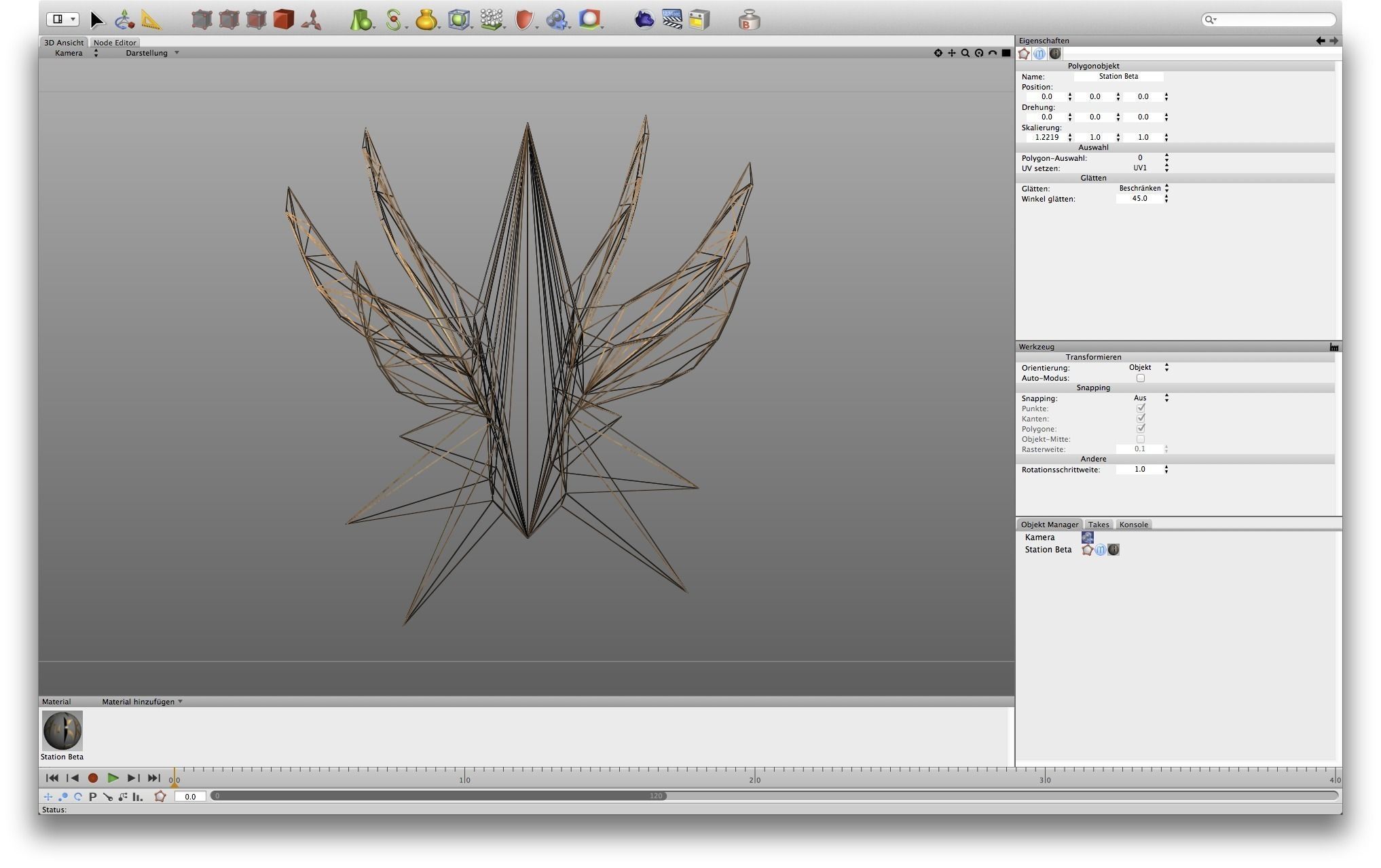The width and height of the screenshot is (1381, 868).
Task: Open the Darstellung dropdown menu
Action: [x=152, y=53]
